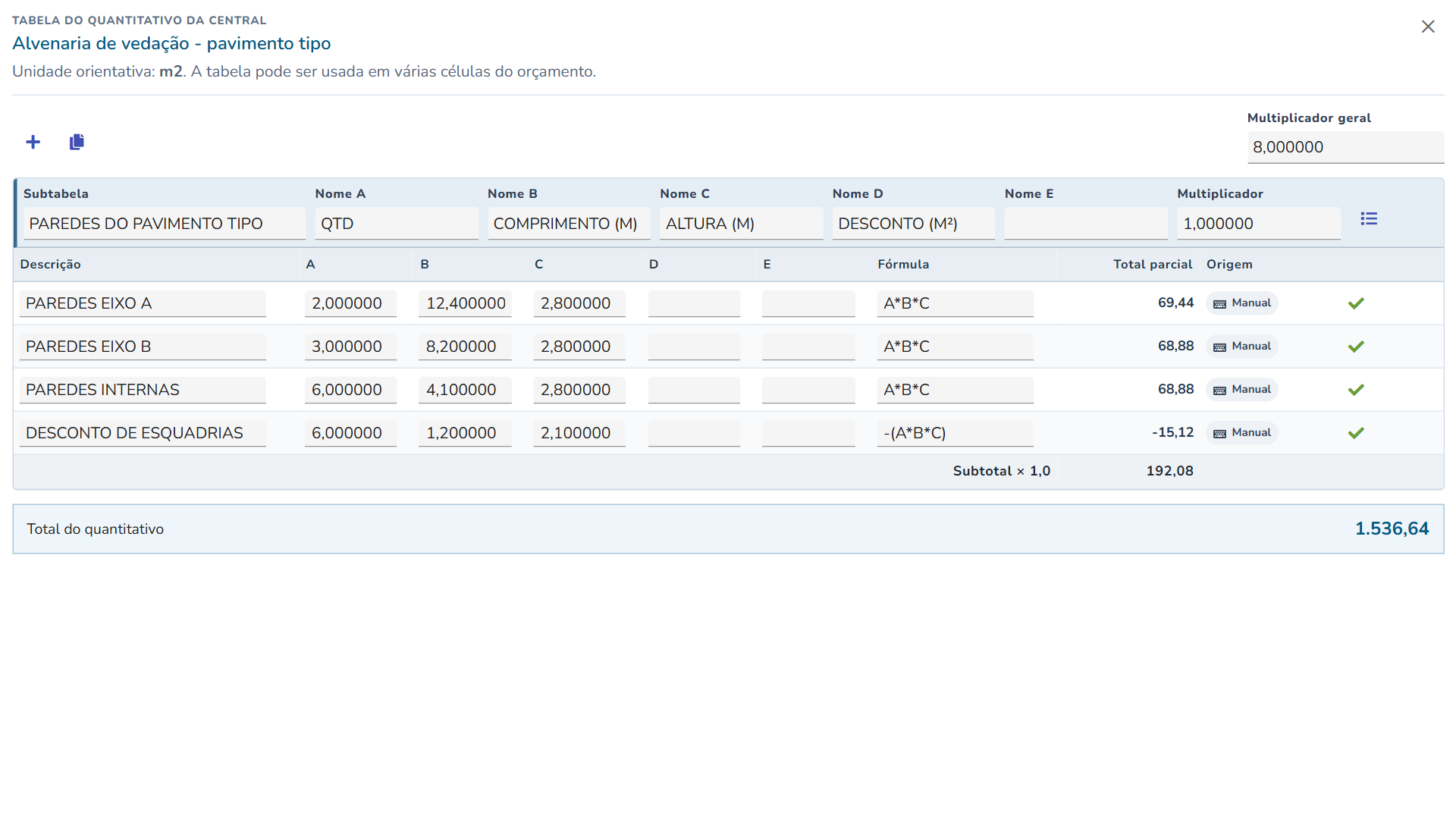Screen dimensions: 1456x819
Task: Edit Nome B field COMPRIMENTO (M)
Action: click(x=569, y=224)
